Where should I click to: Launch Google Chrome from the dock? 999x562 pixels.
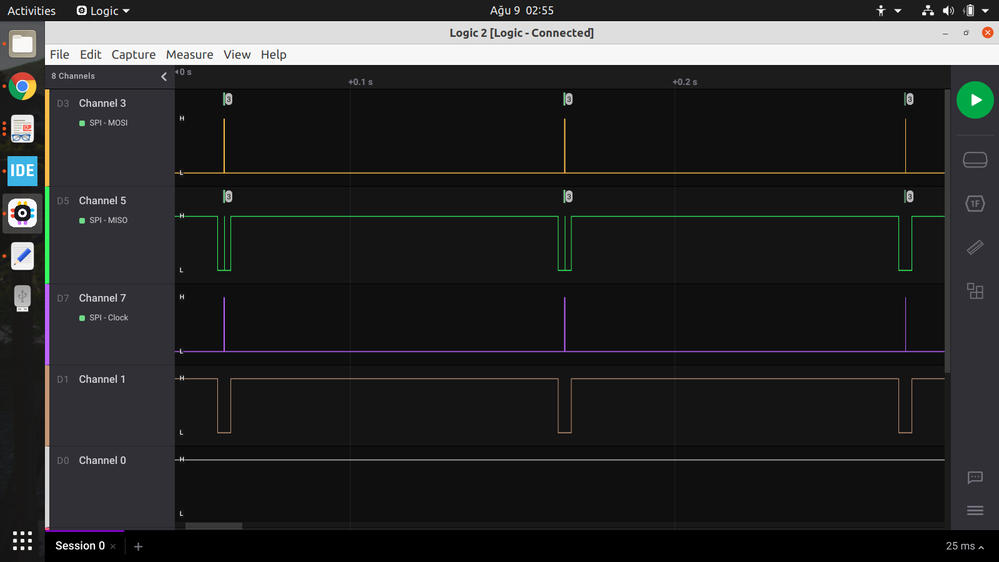(x=22, y=86)
